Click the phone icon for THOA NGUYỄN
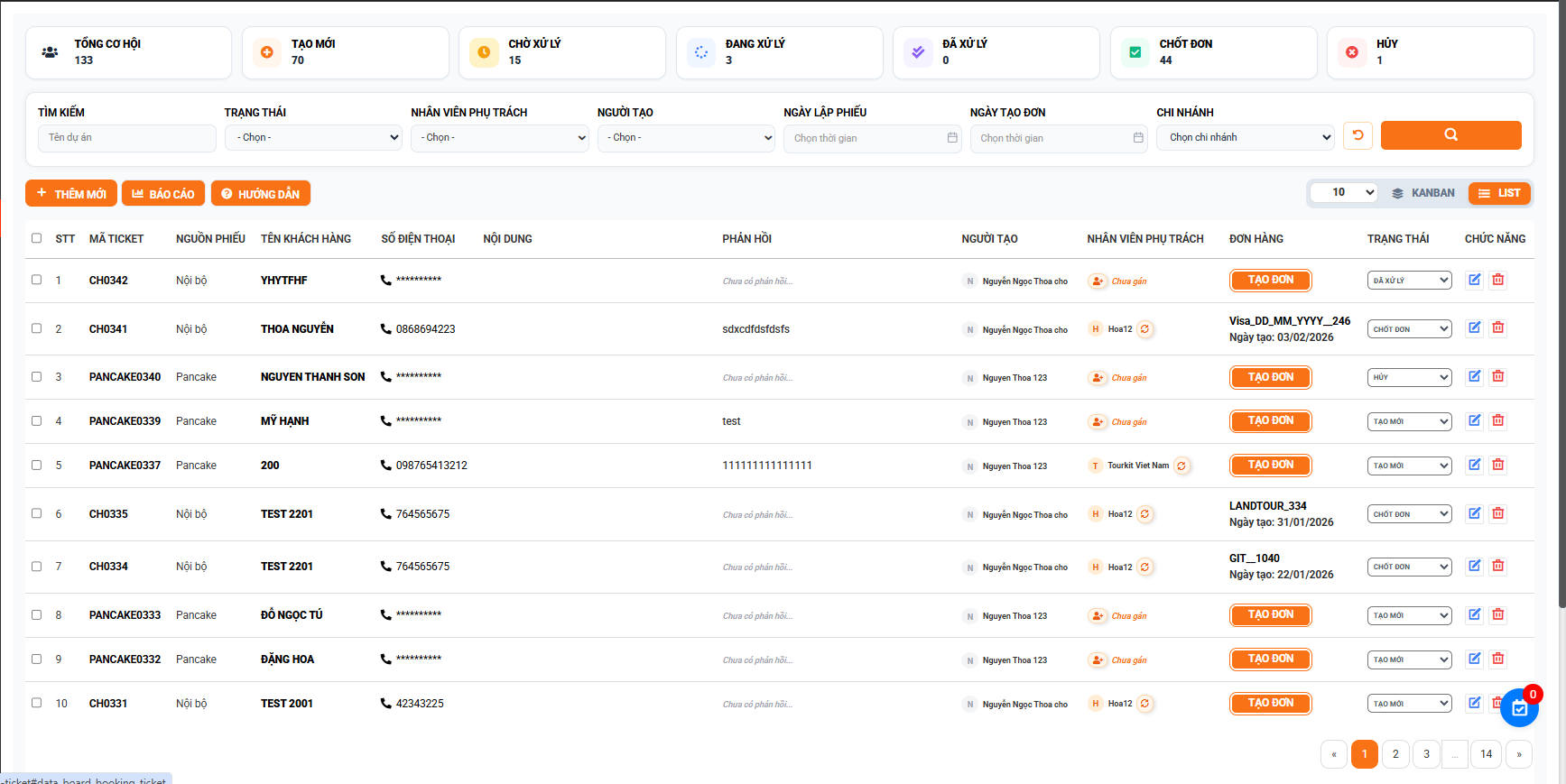Image resolution: width=1566 pixels, height=784 pixels. (x=386, y=329)
